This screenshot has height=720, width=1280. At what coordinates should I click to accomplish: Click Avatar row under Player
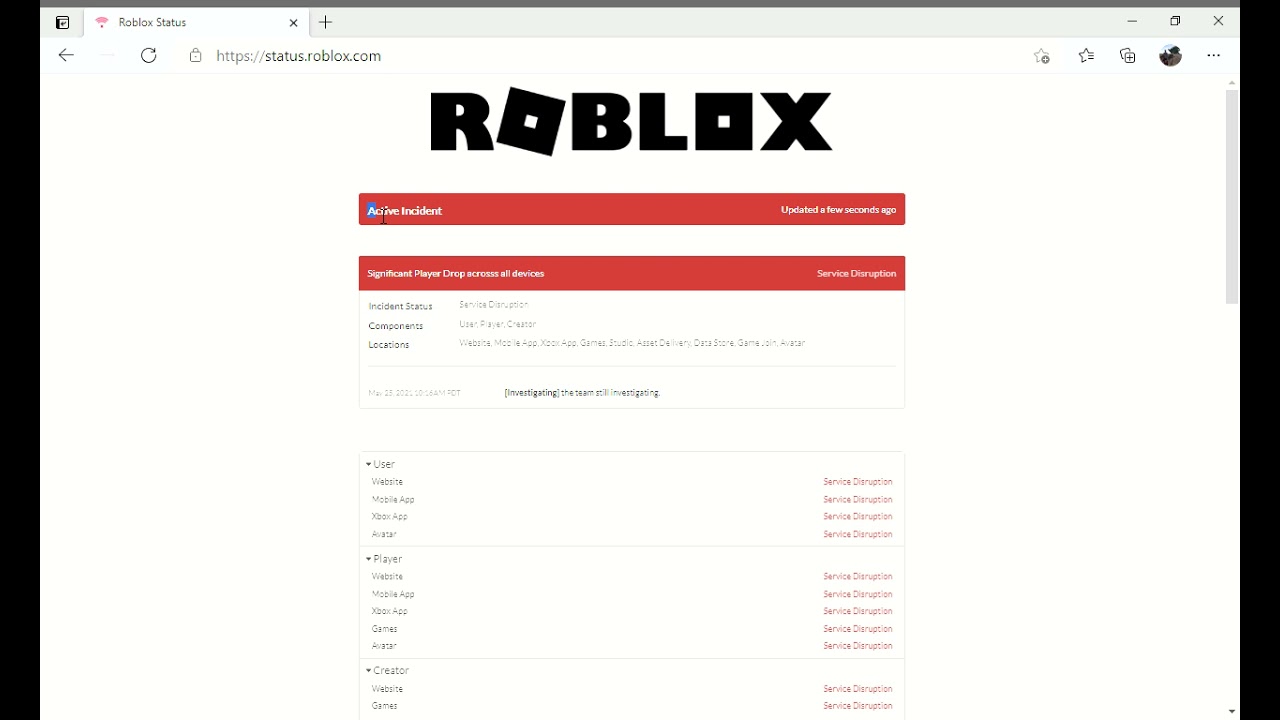coord(632,646)
